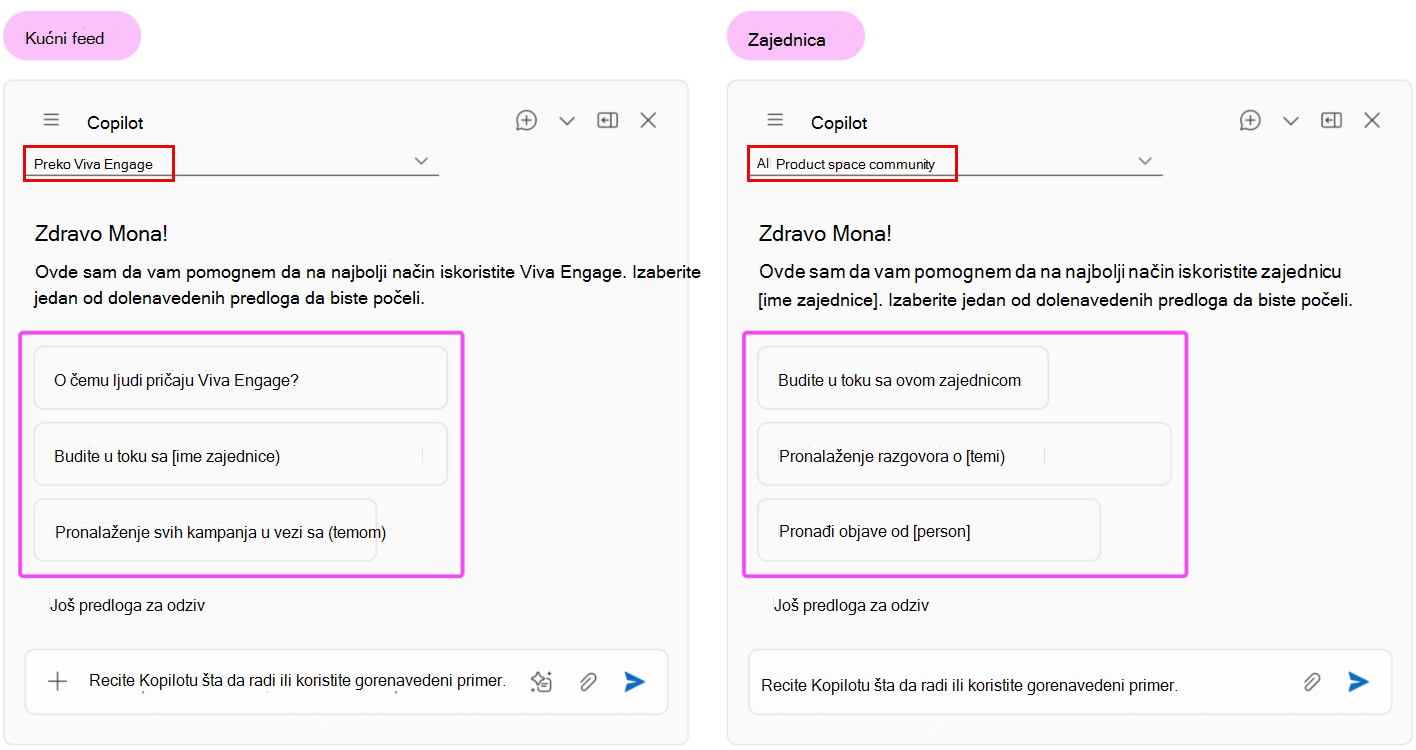This screenshot has width=1416, height=750.
Task: Choose suggestion Pronalaženje razgovora o [temi)
Action: coord(964,455)
